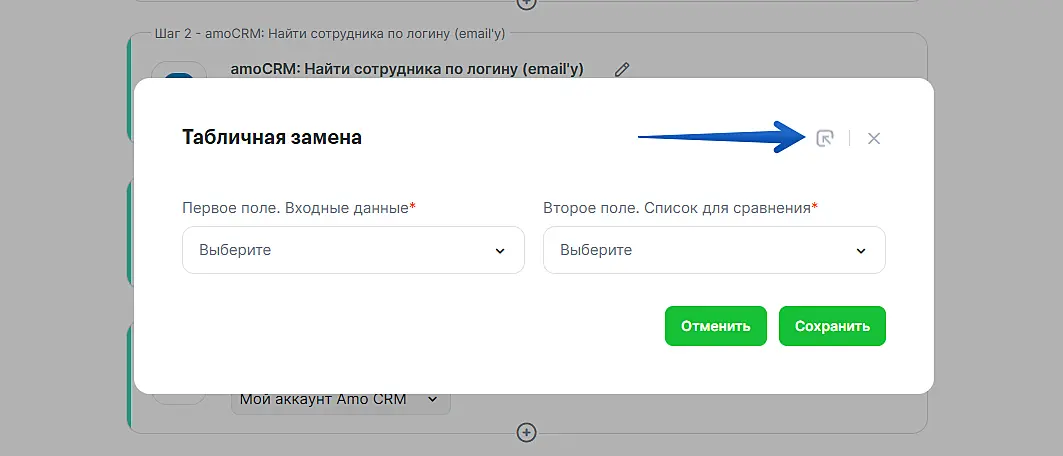
Task: Click the bold step title amoCRM: Найти сотрудника
Action: [x=407, y=69]
